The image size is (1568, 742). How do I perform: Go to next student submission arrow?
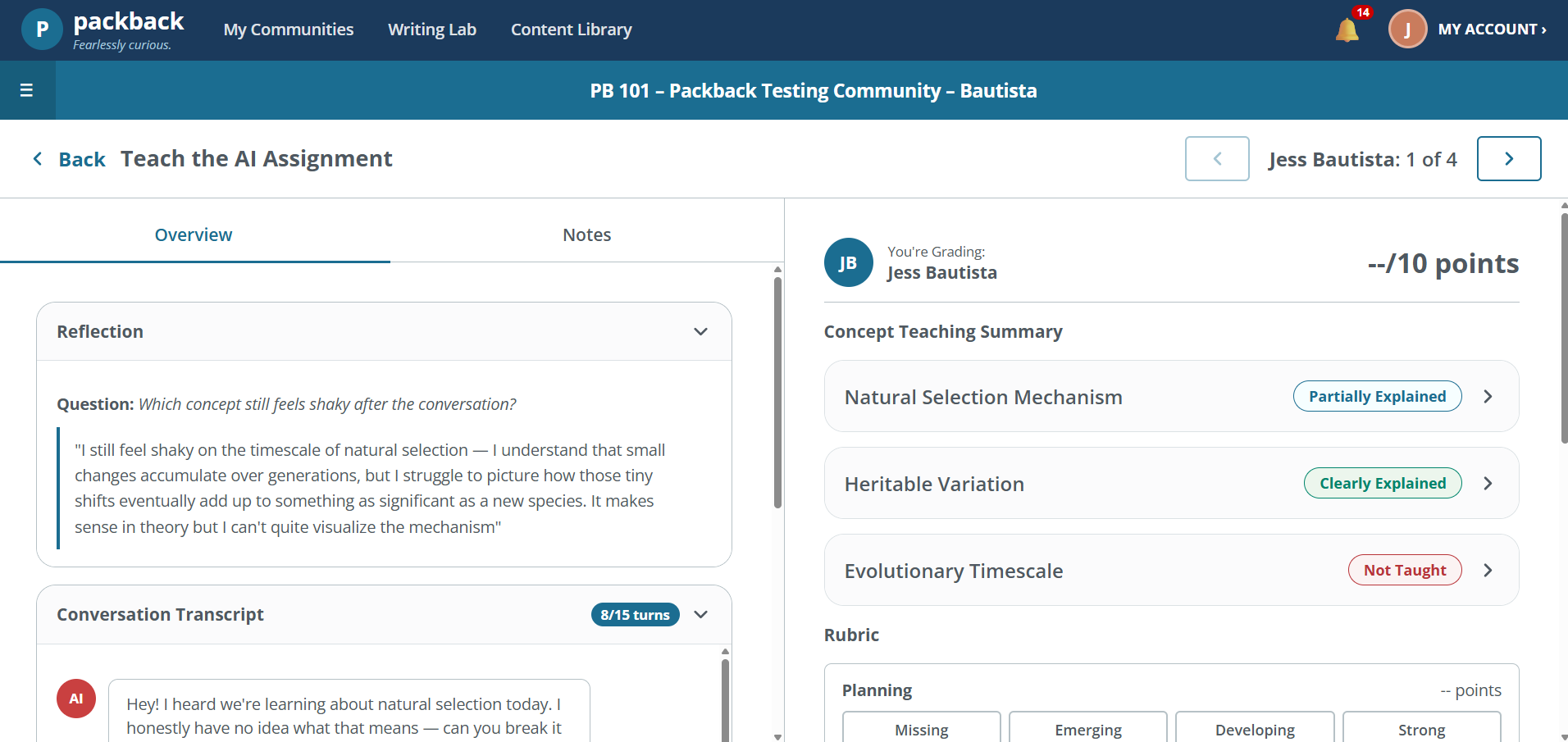(1509, 158)
